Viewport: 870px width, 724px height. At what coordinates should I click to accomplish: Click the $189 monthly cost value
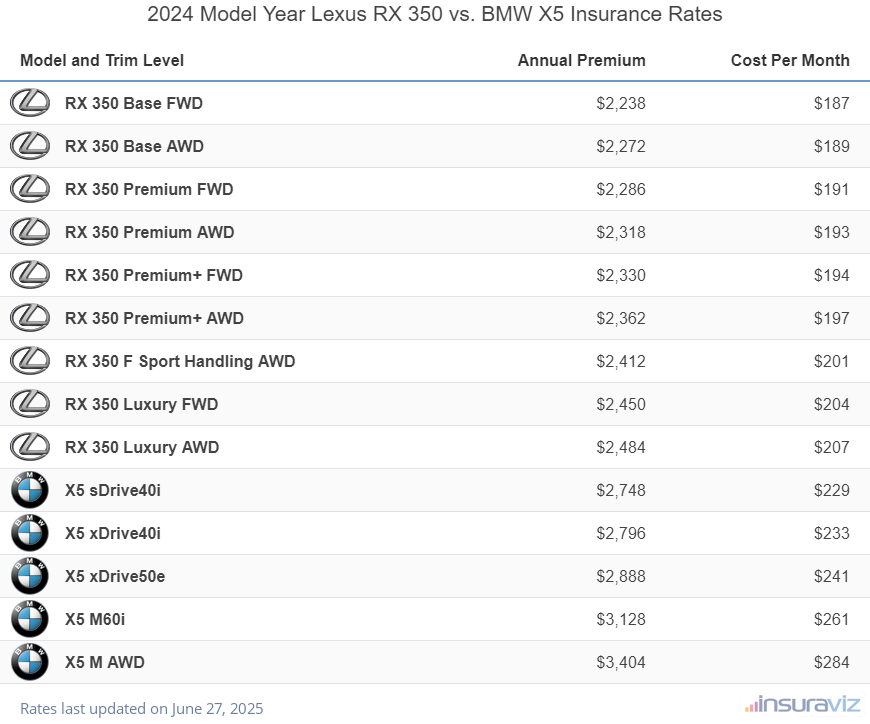point(832,146)
